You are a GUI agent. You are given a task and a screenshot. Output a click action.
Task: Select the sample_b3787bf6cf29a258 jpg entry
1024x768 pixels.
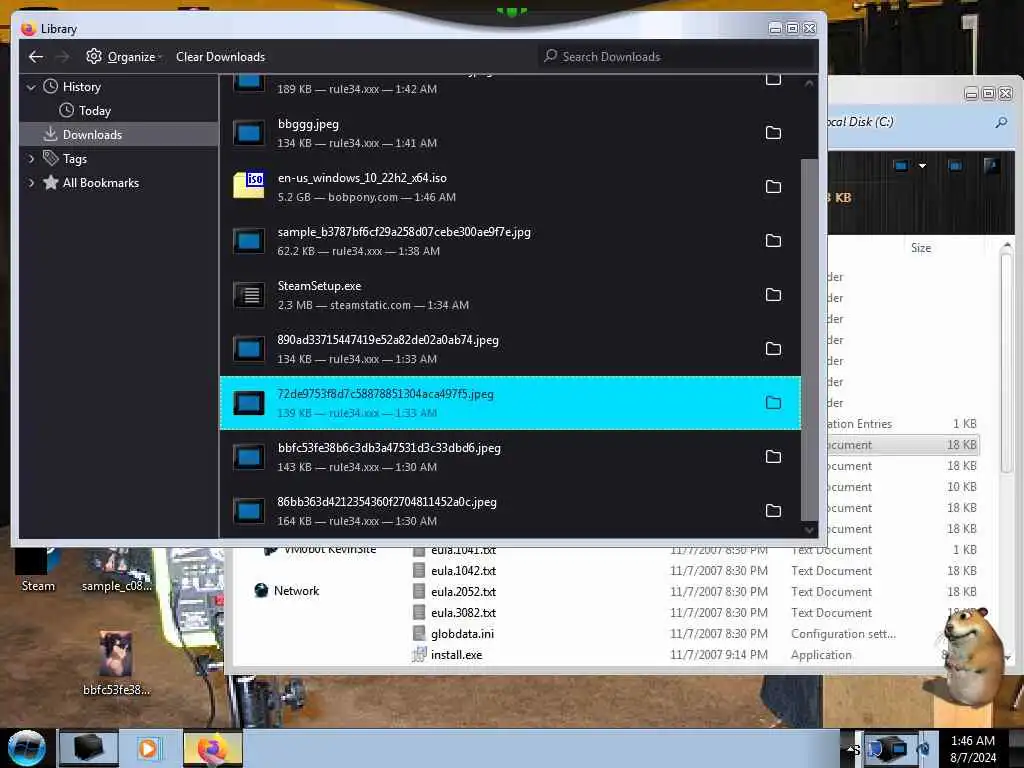pyautogui.click(x=510, y=240)
